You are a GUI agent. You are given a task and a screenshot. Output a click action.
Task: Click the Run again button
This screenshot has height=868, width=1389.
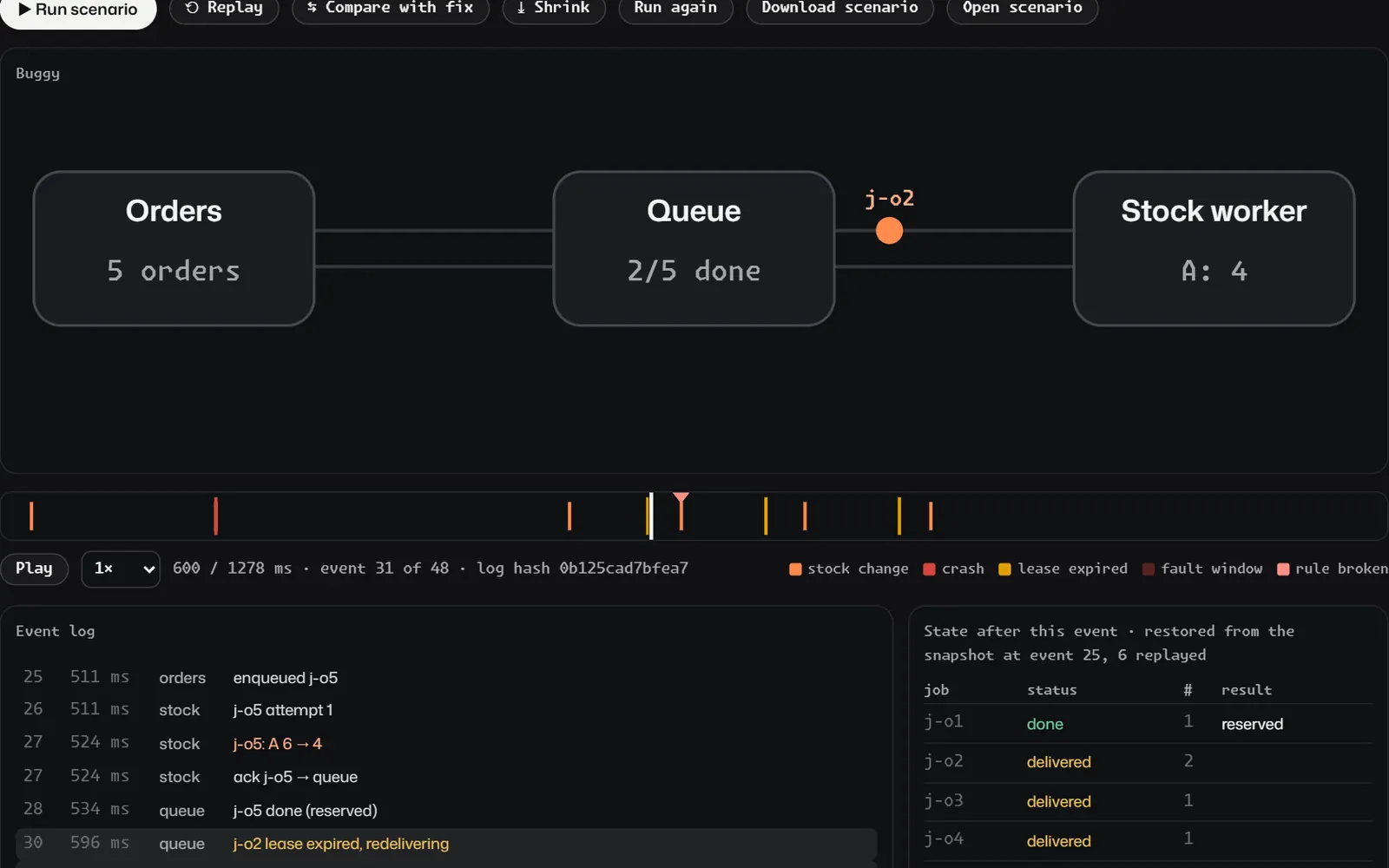[675, 9]
